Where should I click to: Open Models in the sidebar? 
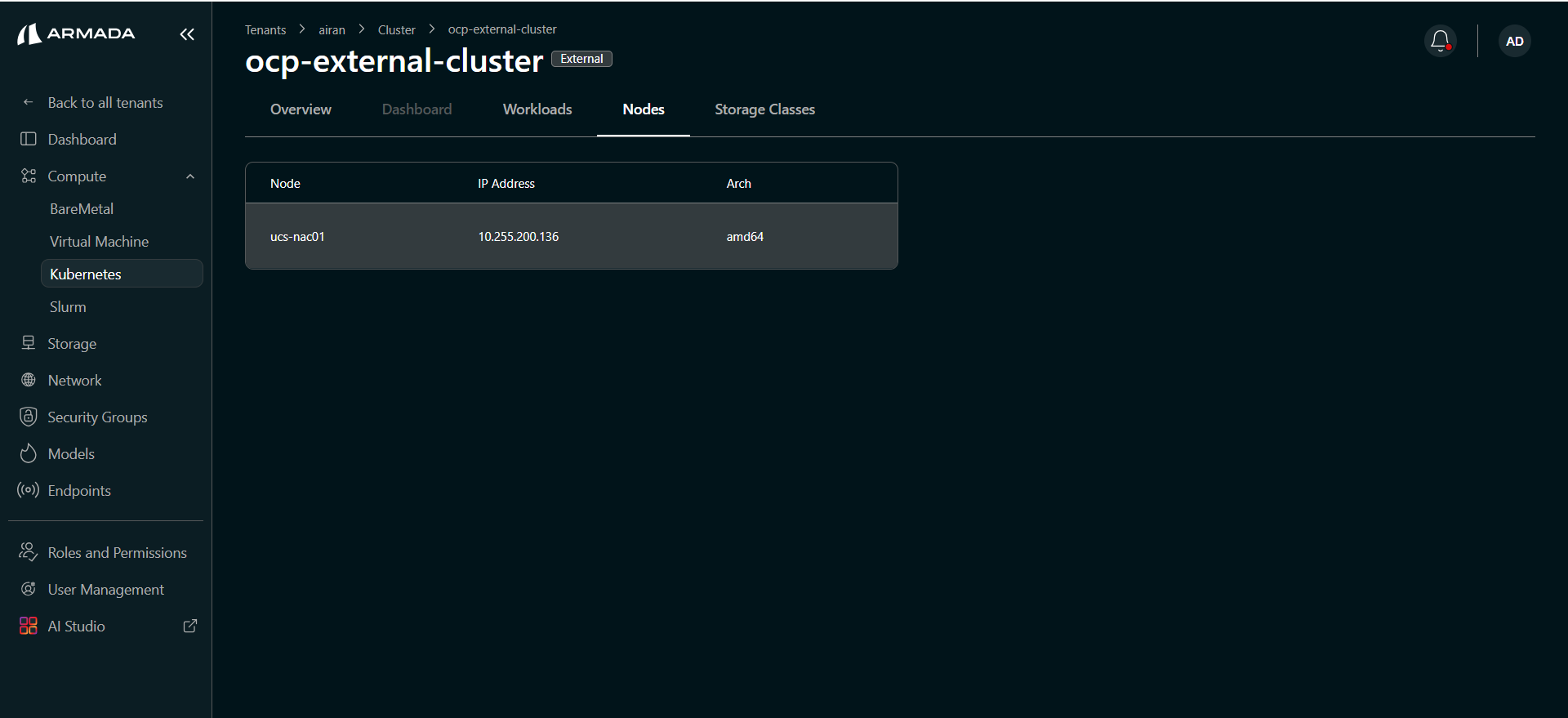tap(71, 453)
